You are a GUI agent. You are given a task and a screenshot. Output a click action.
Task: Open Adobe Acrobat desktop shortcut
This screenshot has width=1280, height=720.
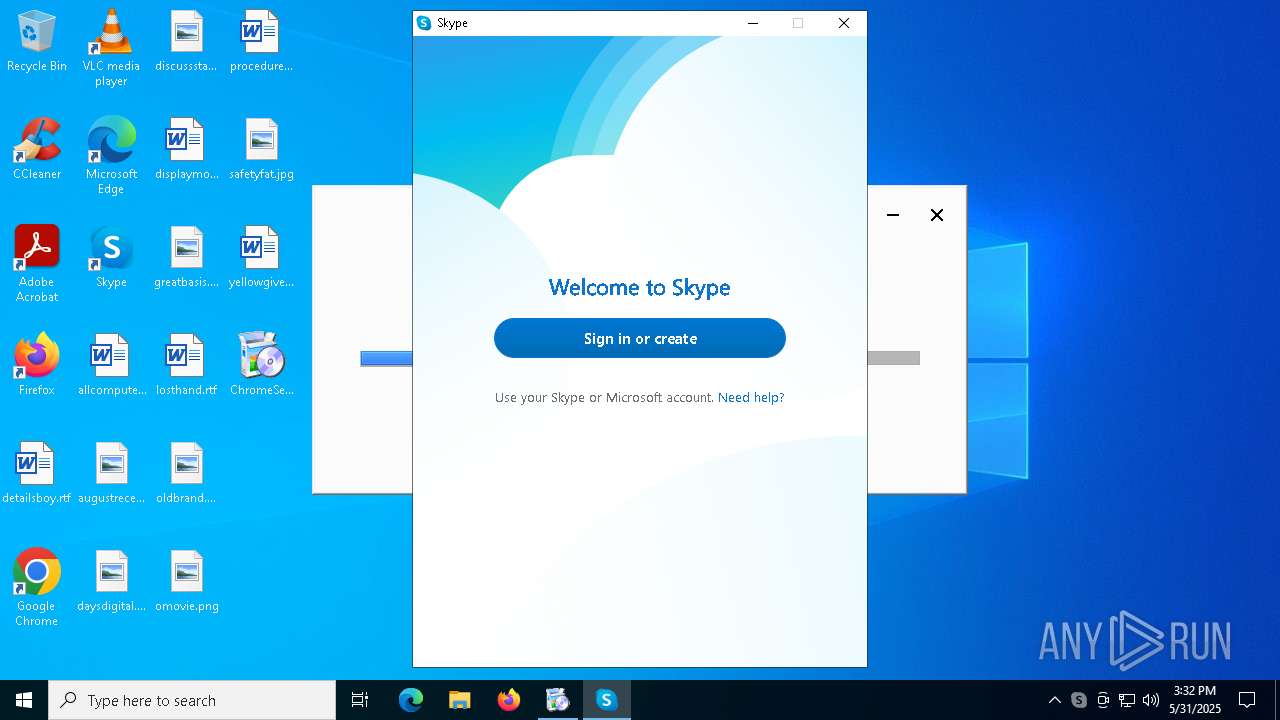tap(37, 264)
